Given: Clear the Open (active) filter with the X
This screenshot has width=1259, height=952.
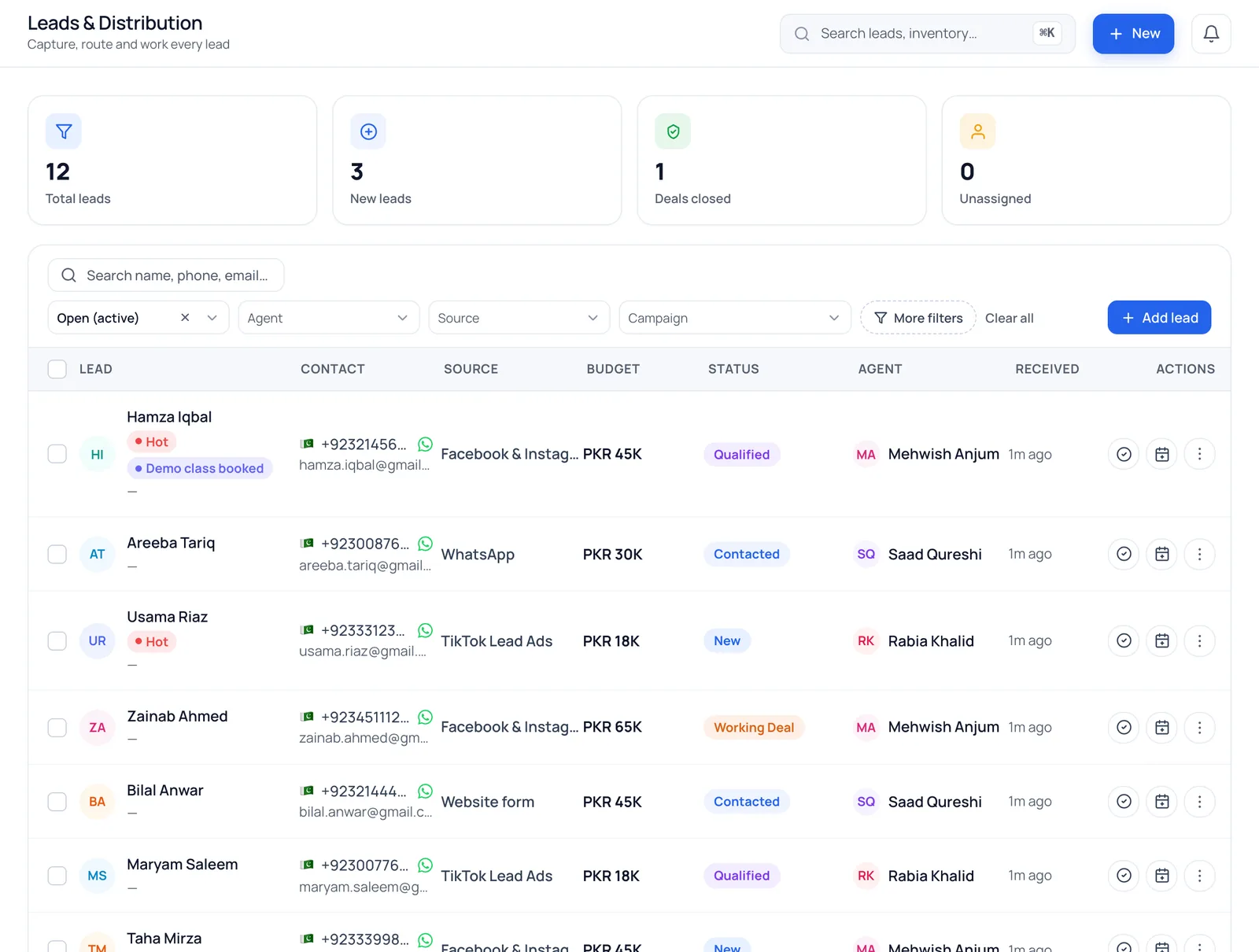Looking at the screenshot, I should (x=185, y=318).
